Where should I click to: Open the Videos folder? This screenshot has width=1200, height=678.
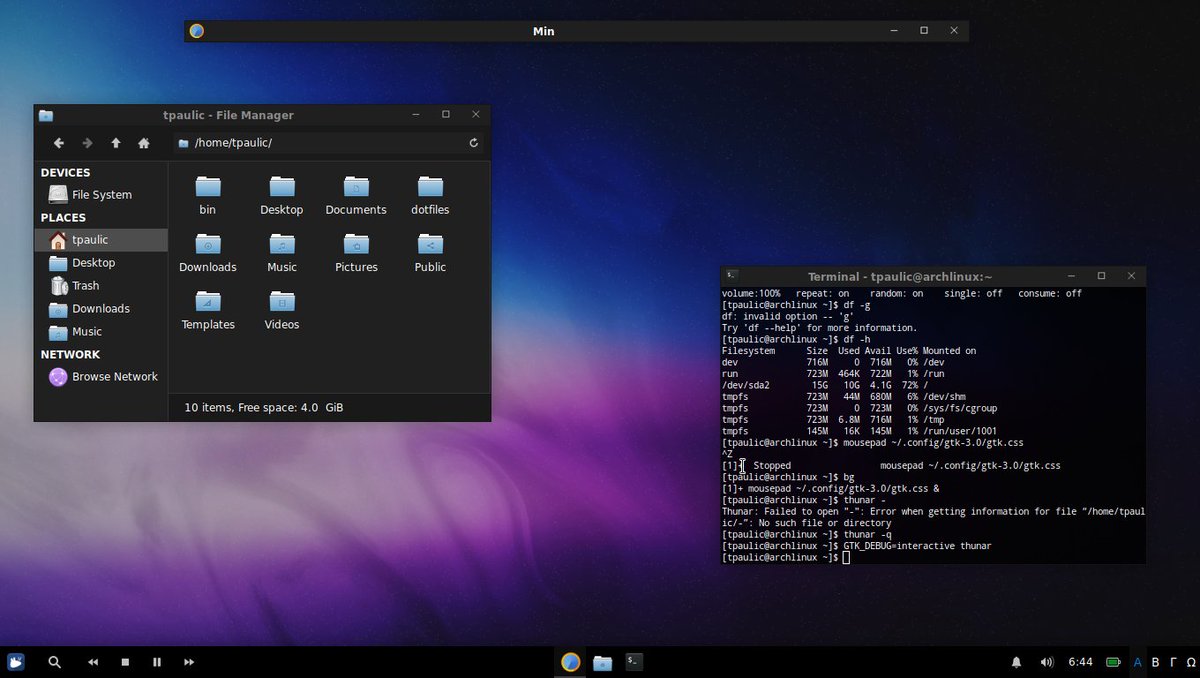pos(282,310)
